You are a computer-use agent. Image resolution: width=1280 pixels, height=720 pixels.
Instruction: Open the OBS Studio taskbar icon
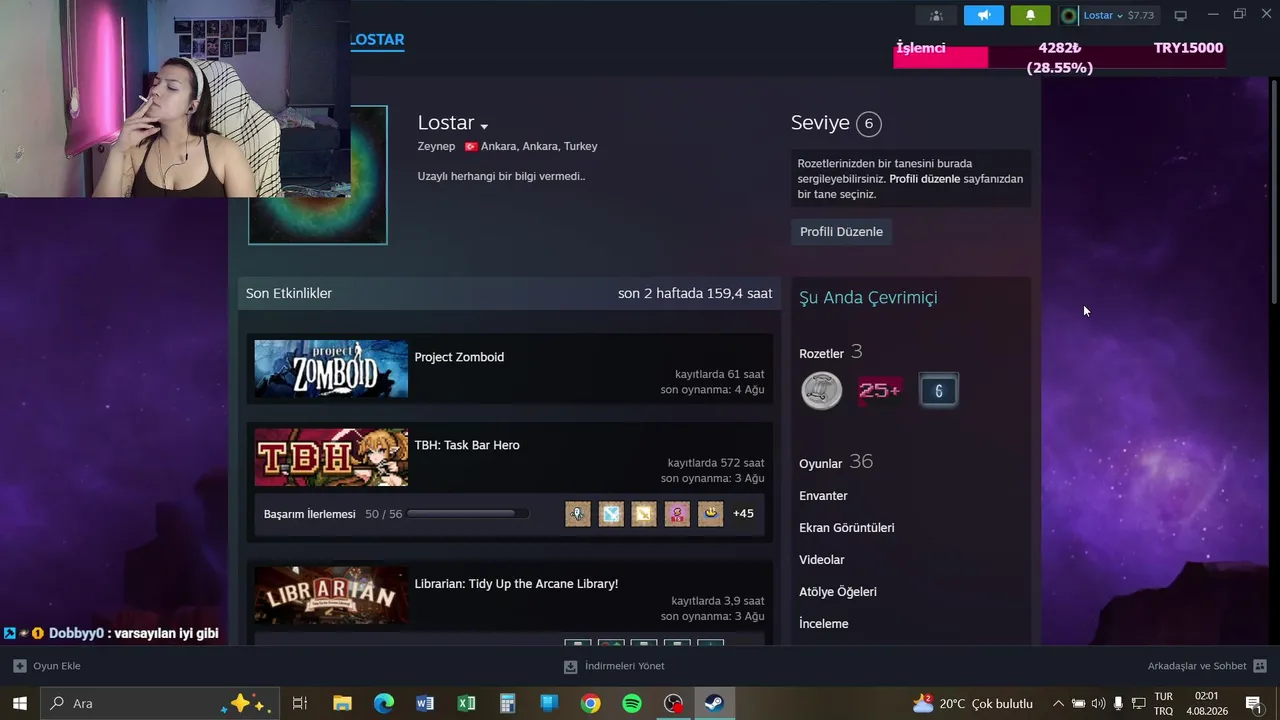point(674,703)
